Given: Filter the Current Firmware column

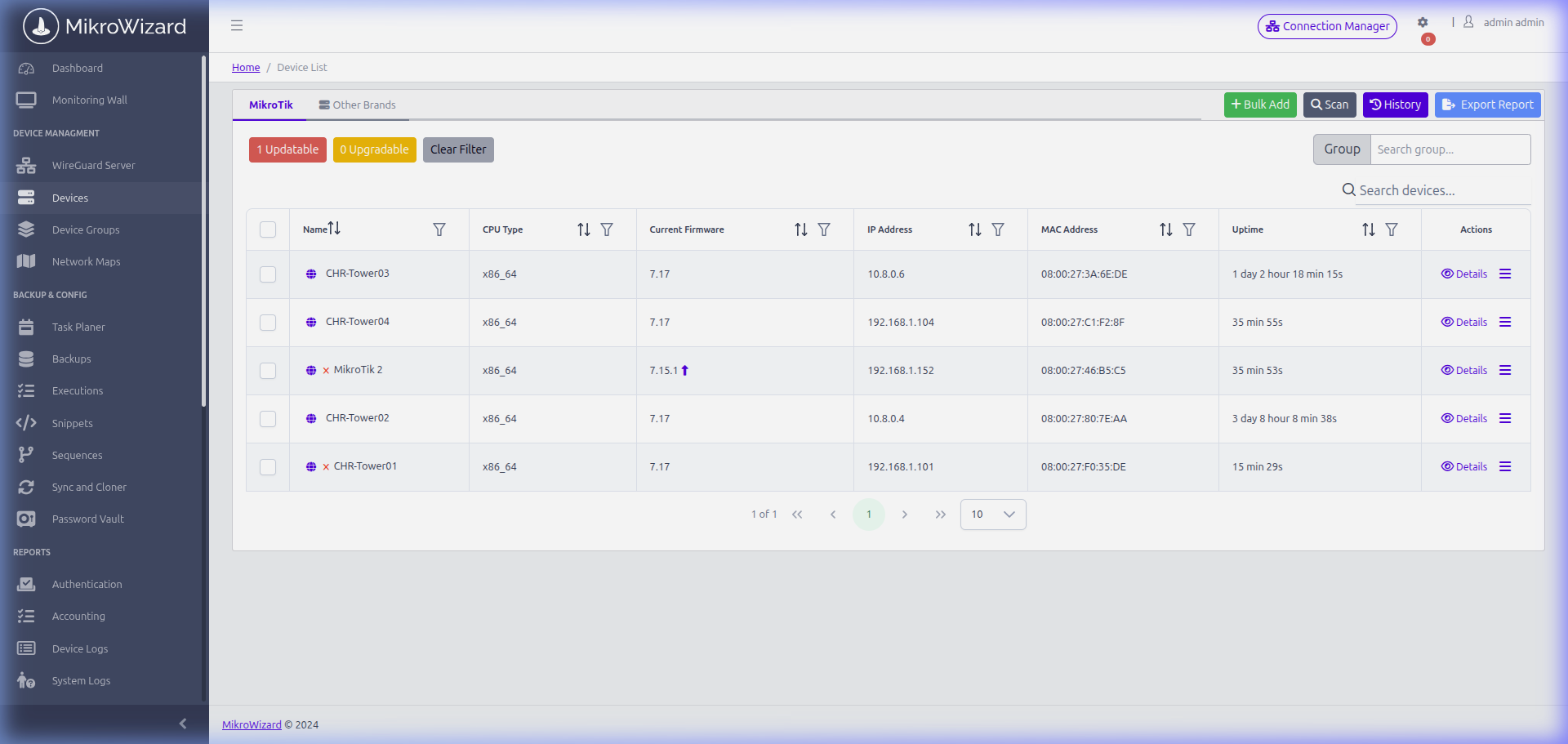Looking at the screenshot, I should pyautogui.click(x=824, y=229).
